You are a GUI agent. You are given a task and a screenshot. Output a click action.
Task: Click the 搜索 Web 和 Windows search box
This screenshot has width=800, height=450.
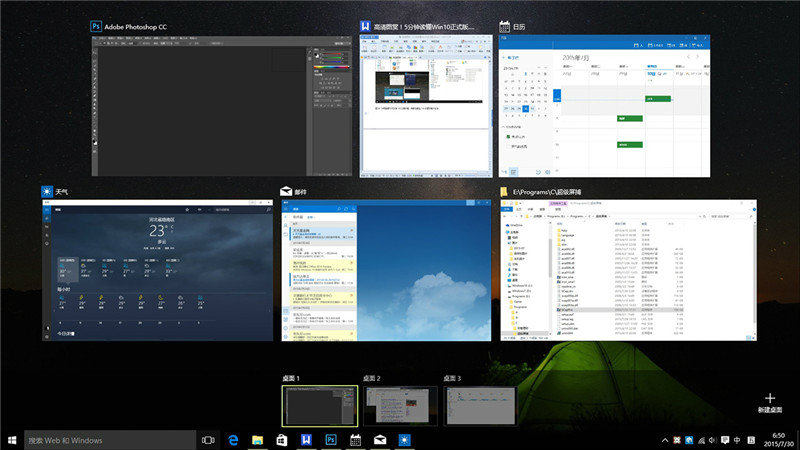(108, 440)
